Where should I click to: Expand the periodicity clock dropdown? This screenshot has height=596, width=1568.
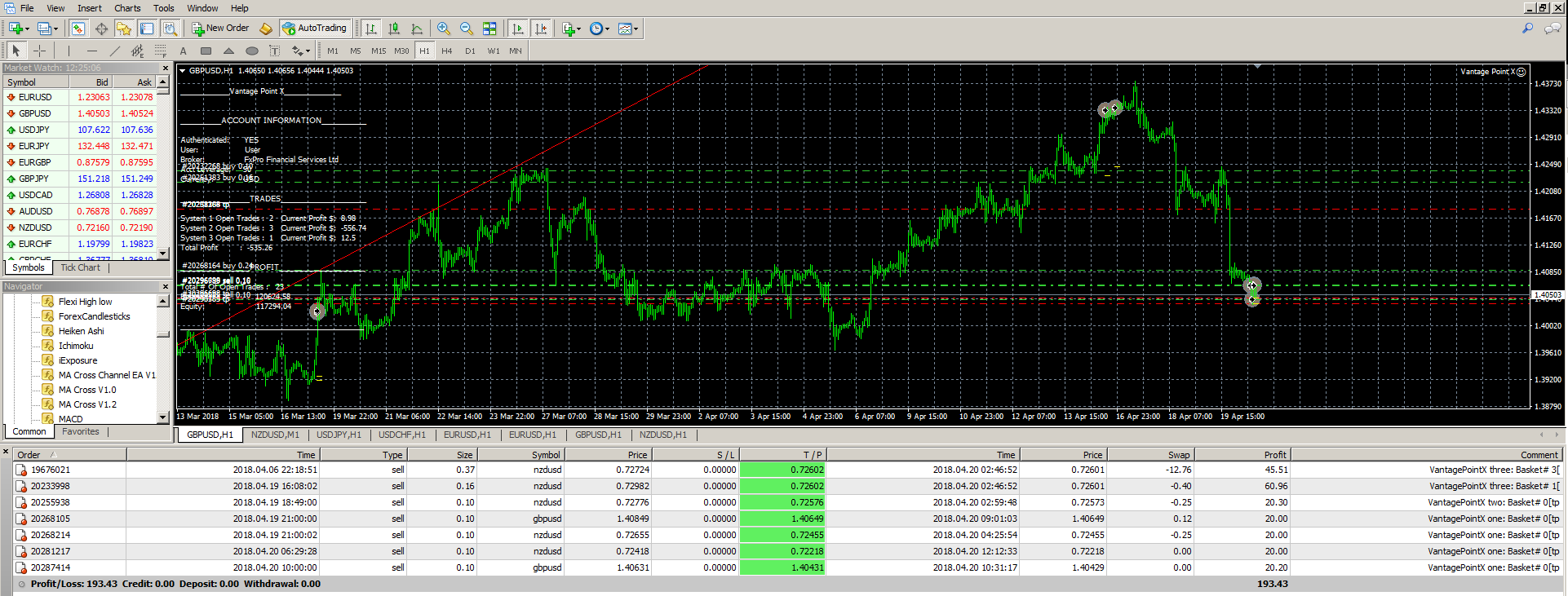pos(599,29)
